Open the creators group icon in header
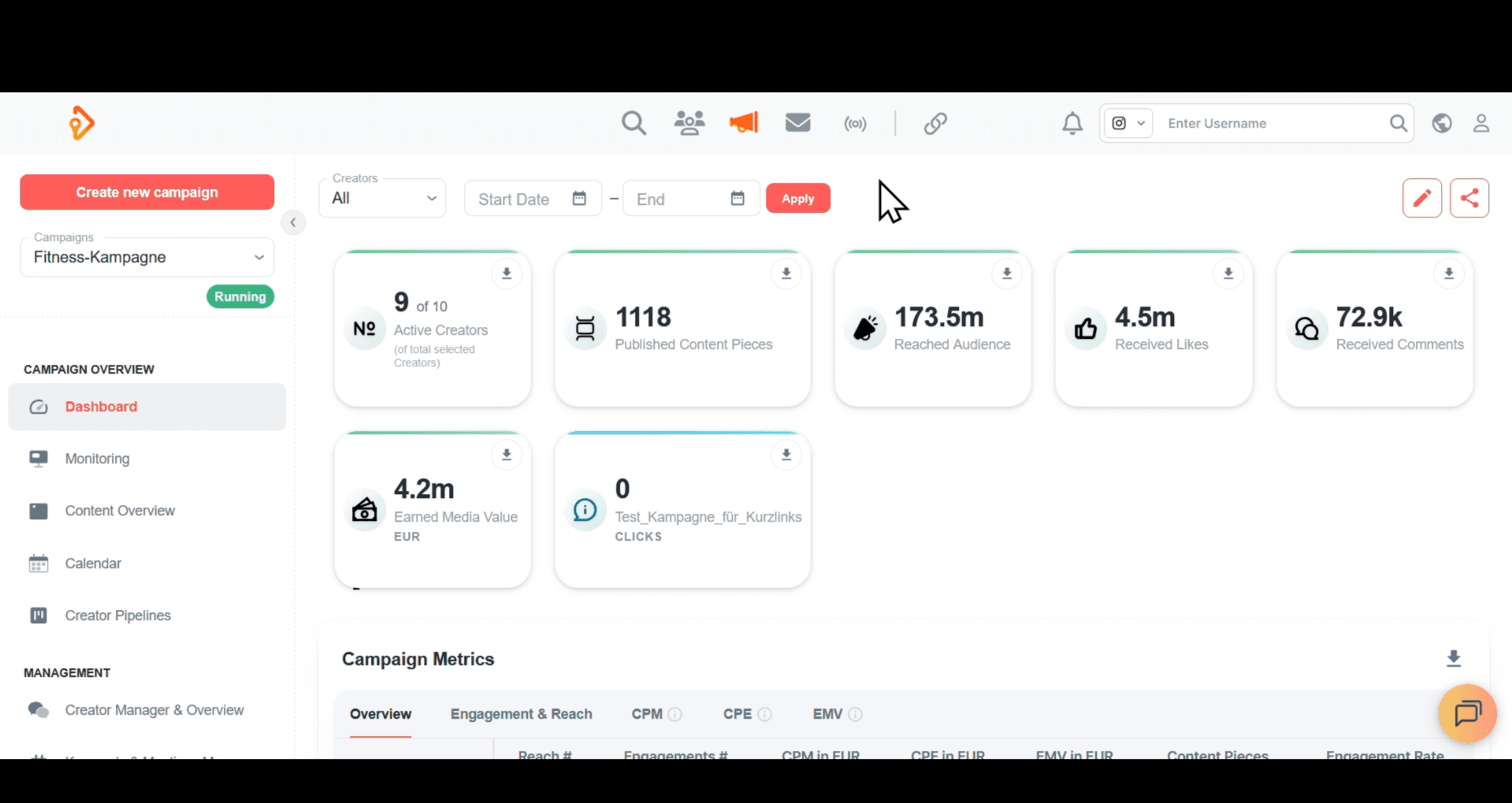Image resolution: width=1512 pixels, height=803 pixels. pyautogui.click(x=689, y=123)
